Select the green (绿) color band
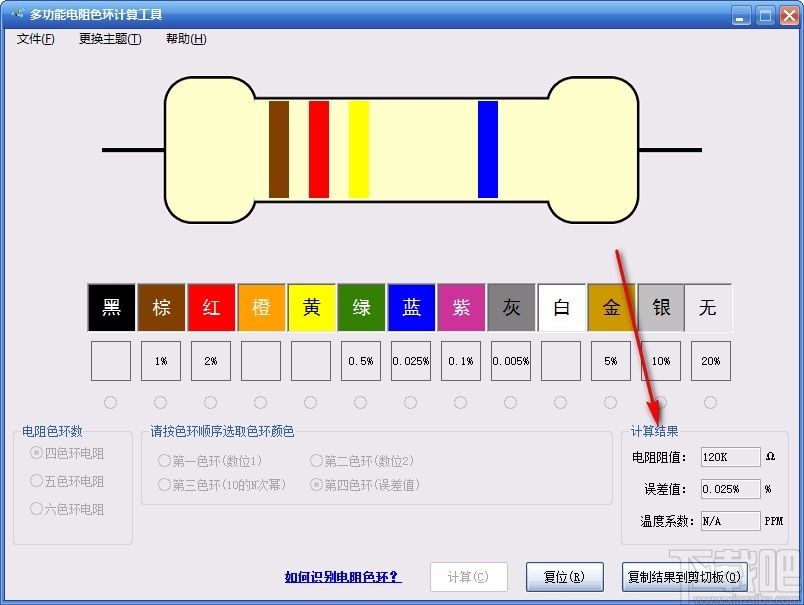The image size is (804, 605). pyautogui.click(x=361, y=307)
